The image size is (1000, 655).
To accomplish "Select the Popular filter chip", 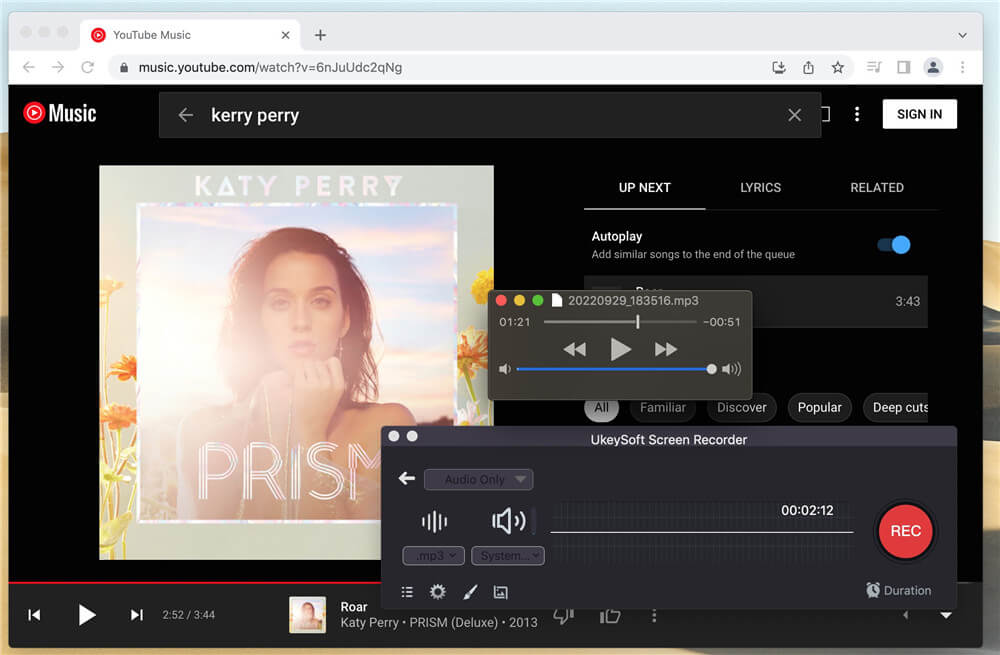I will tap(819, 407).
